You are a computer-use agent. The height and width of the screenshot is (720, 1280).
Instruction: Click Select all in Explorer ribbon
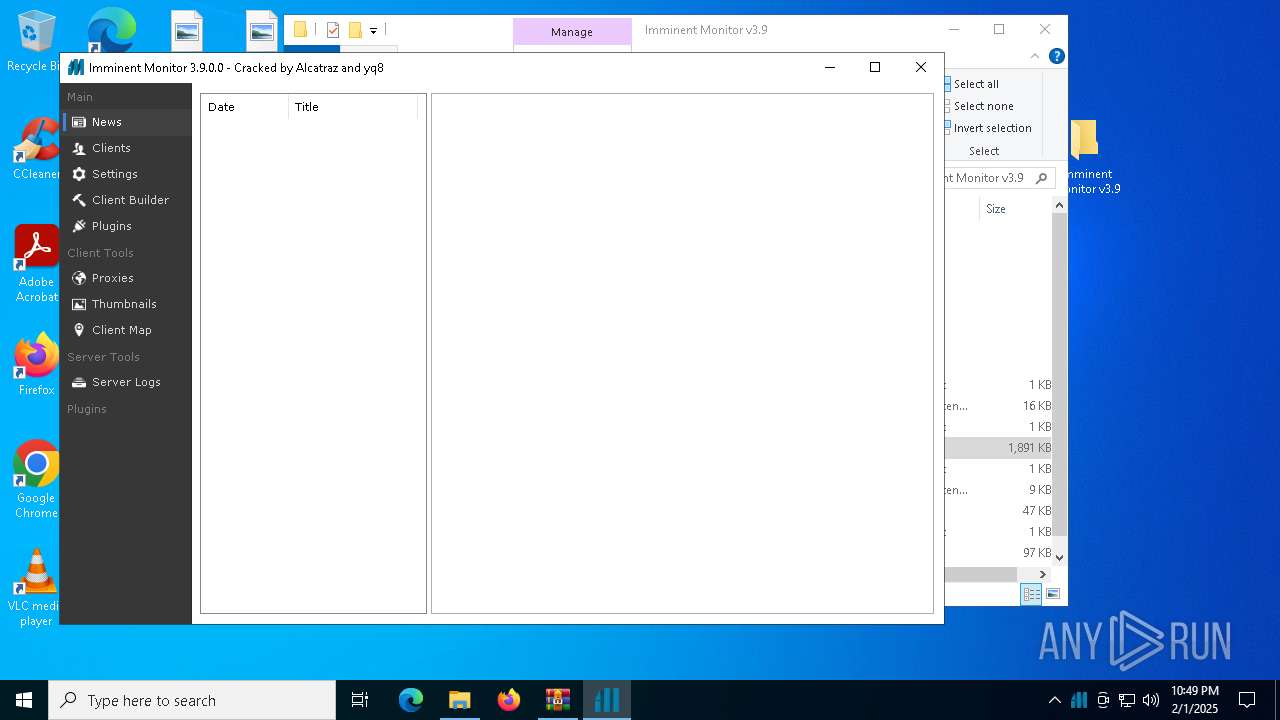(976, 84)
